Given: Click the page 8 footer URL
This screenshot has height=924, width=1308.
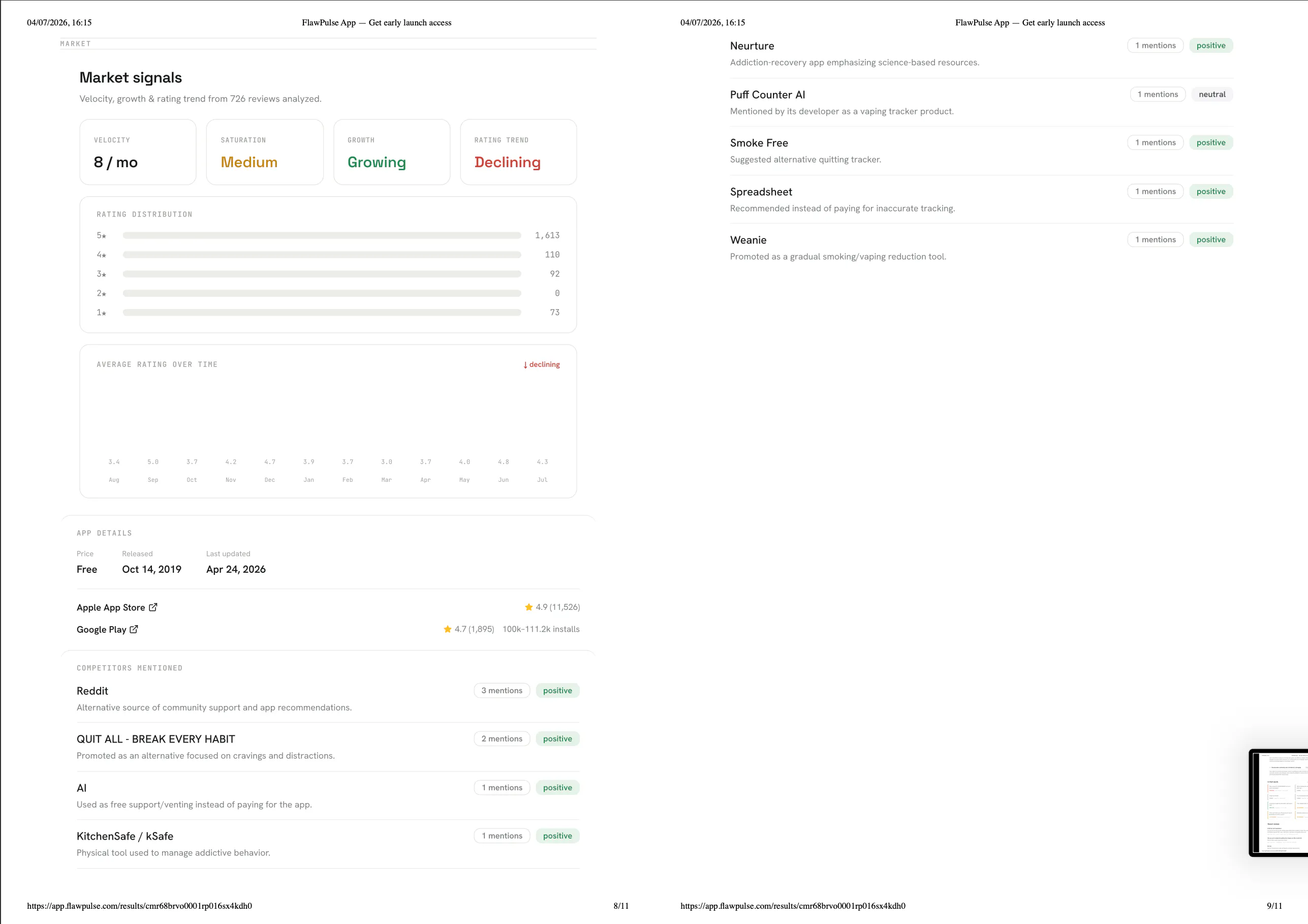Looking at the screenshot, I should pos(140,906).
